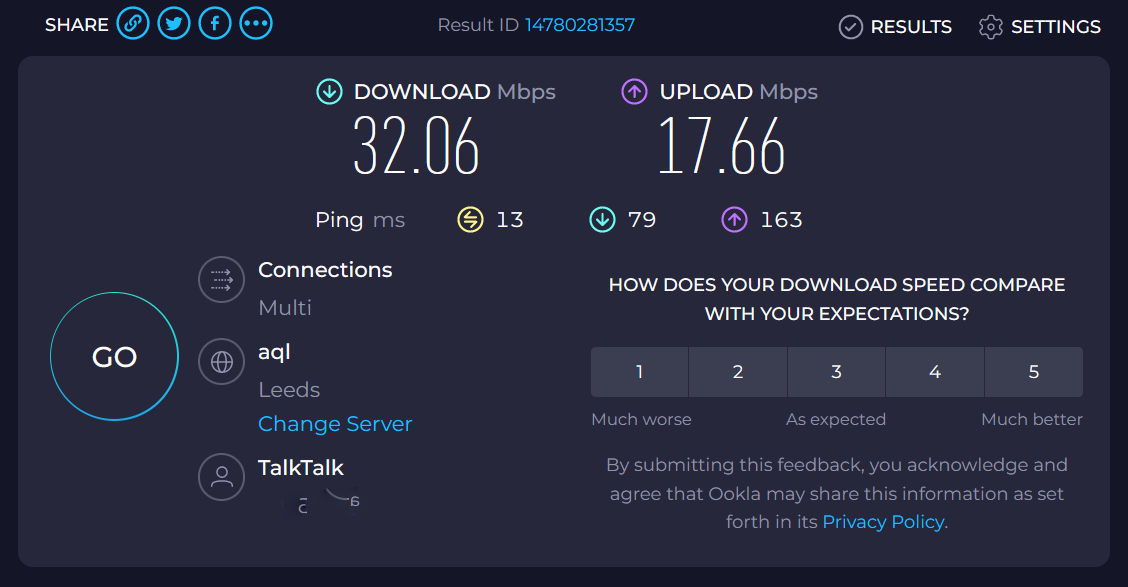
Task: Click the TalkTalk ISP person icon
Action: point(221,477)
